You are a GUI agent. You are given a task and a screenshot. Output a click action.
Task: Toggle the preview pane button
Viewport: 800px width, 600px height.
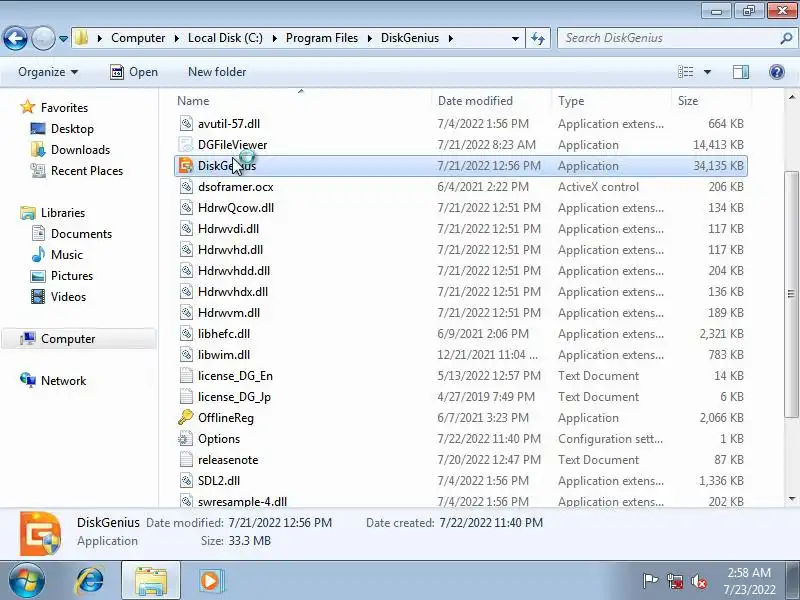coord(741,72)
